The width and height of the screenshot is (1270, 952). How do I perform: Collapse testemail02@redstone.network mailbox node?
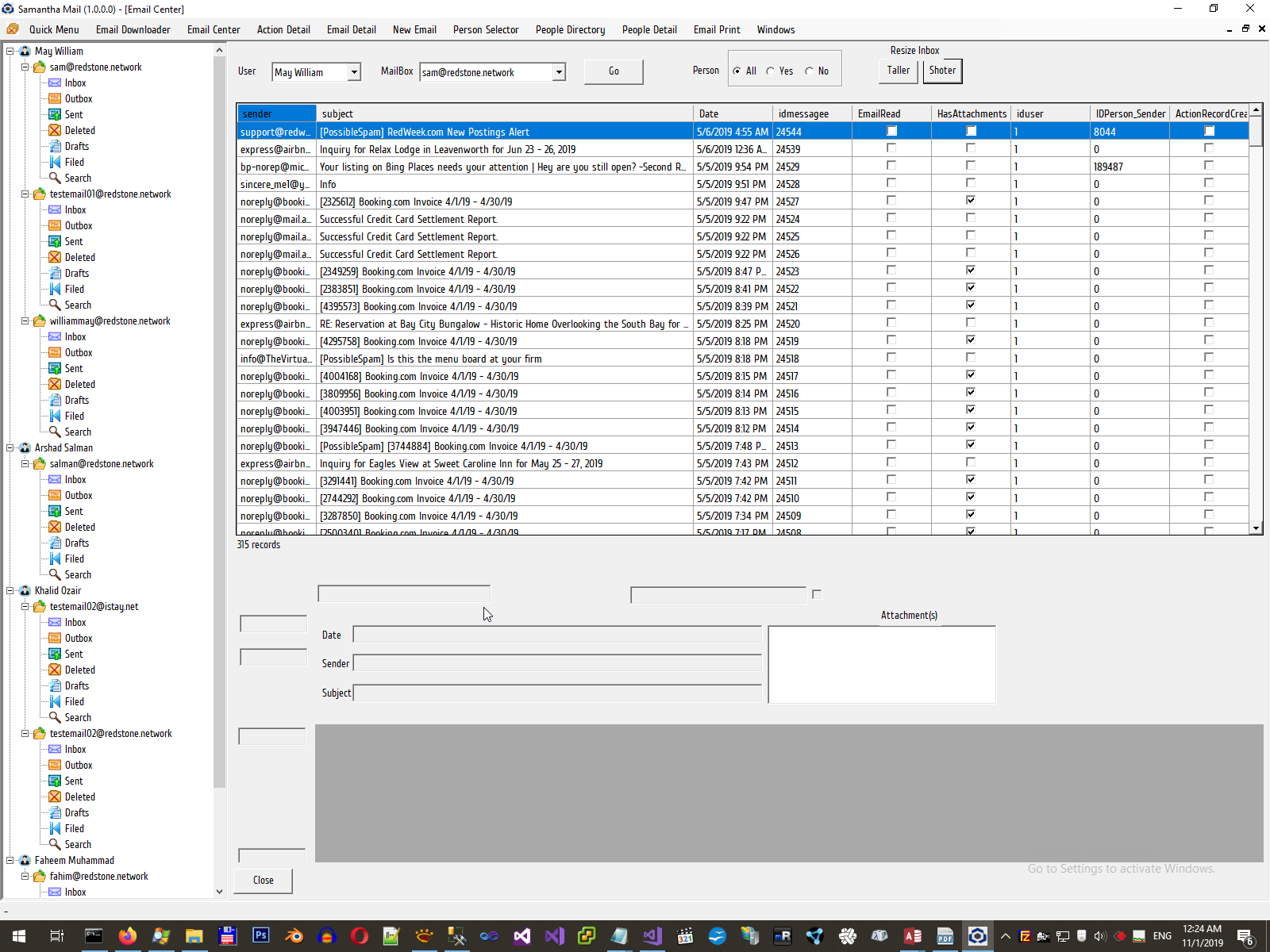point(25,733)
